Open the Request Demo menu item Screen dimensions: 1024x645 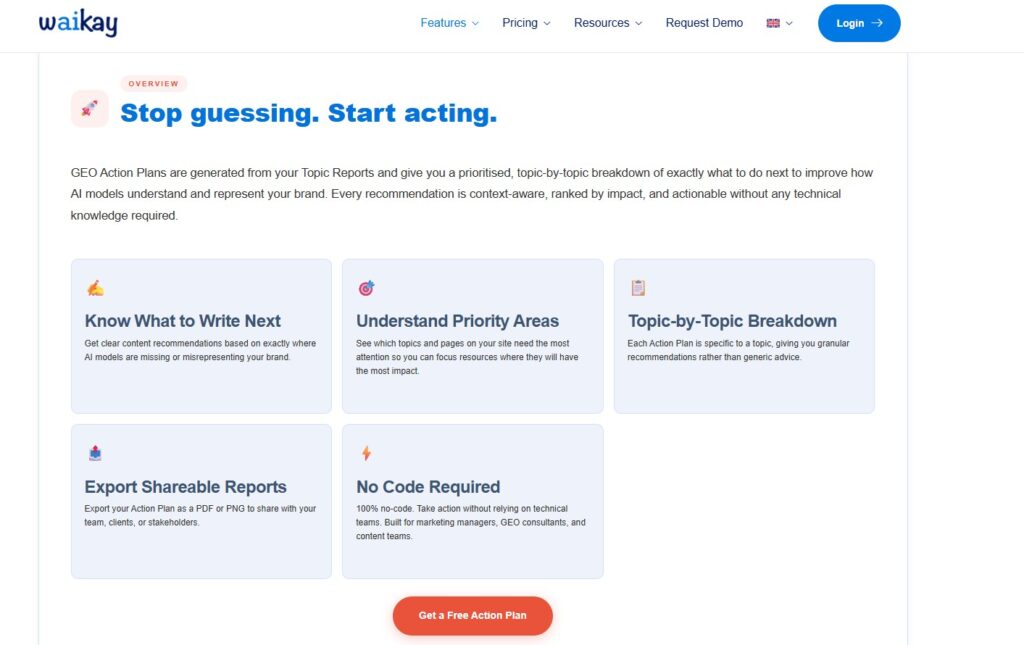pyautogui.click(x=704, y=23)
